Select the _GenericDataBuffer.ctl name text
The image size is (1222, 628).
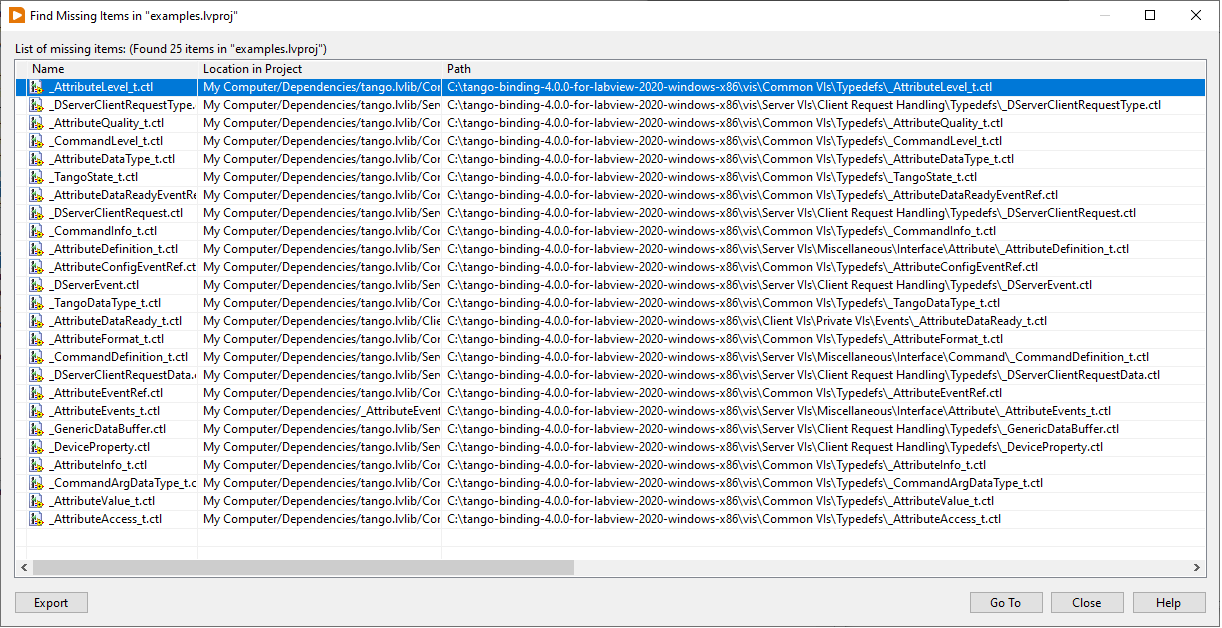pyautogui.click(x=108, y=429)
